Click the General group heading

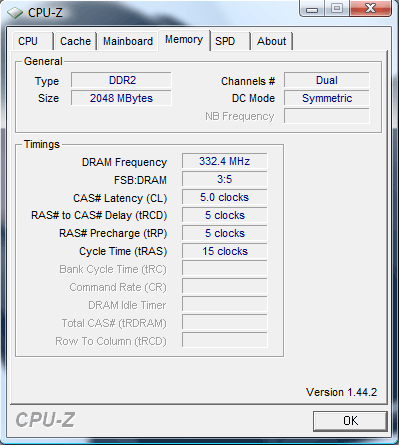click(x=43, y=61)
